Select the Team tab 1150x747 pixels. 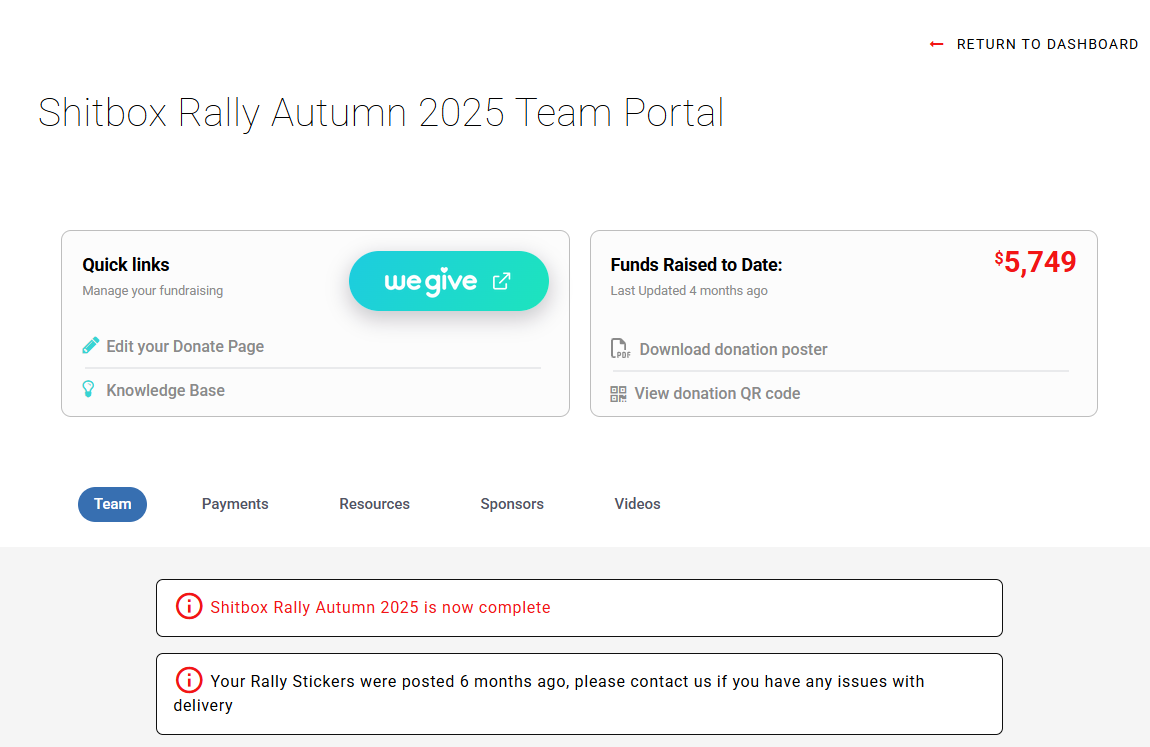(112, 504)
